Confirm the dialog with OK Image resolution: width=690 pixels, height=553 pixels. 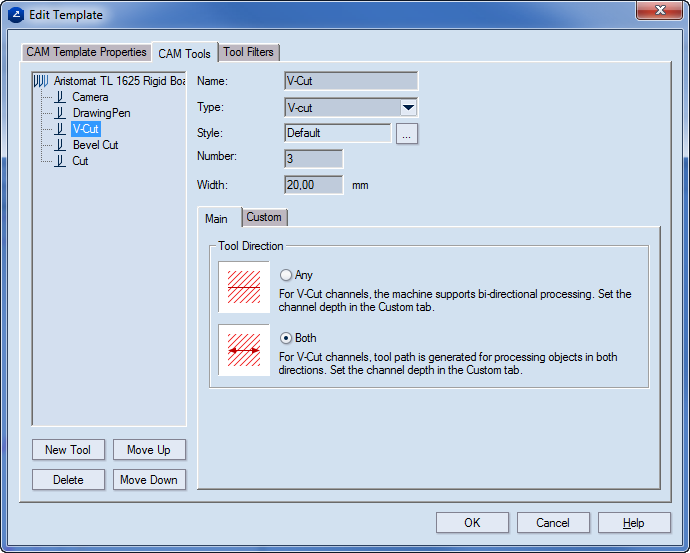point(472,523)
